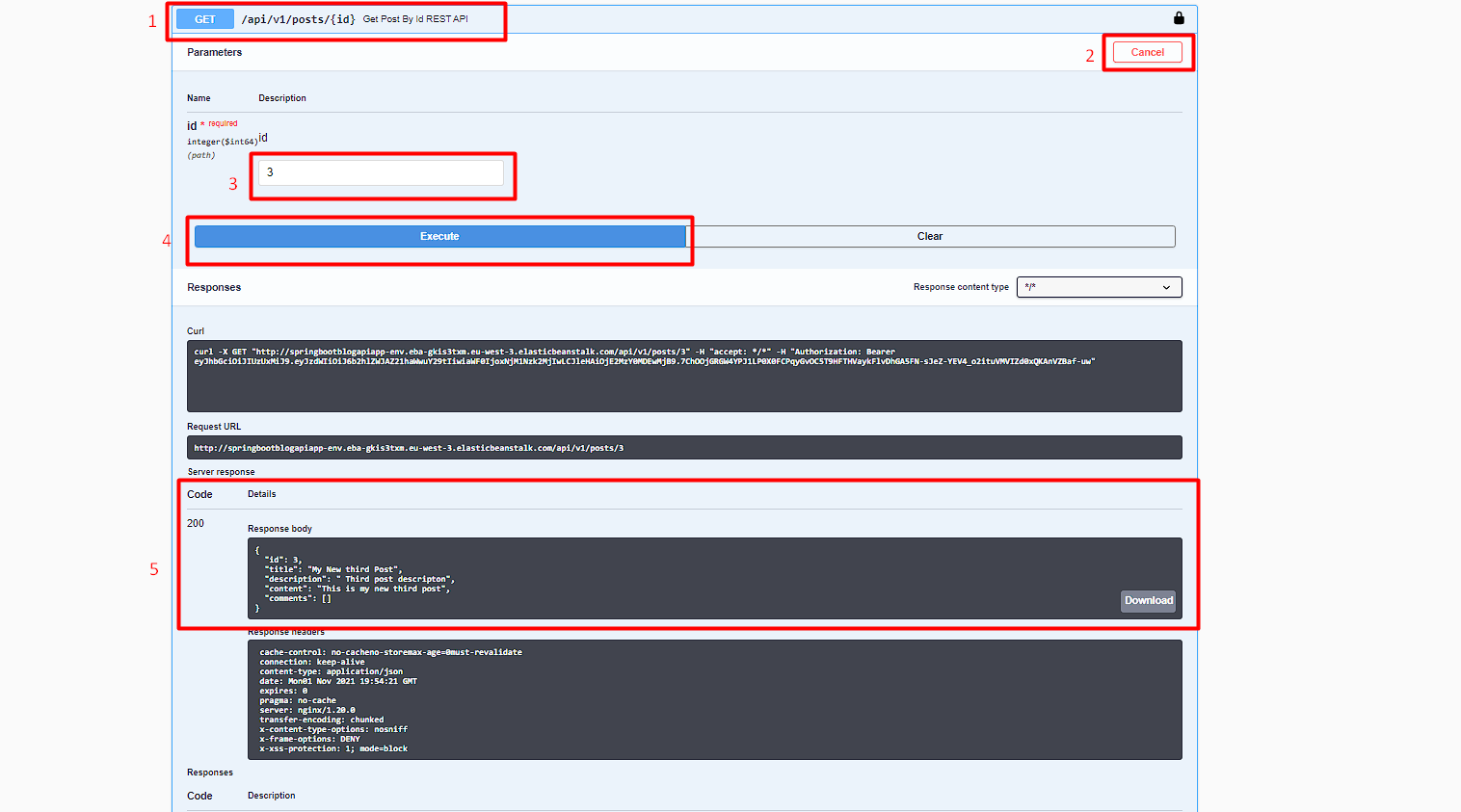Download the response body
This screenshot has width=1461, height=812.
click(1148, 601)
